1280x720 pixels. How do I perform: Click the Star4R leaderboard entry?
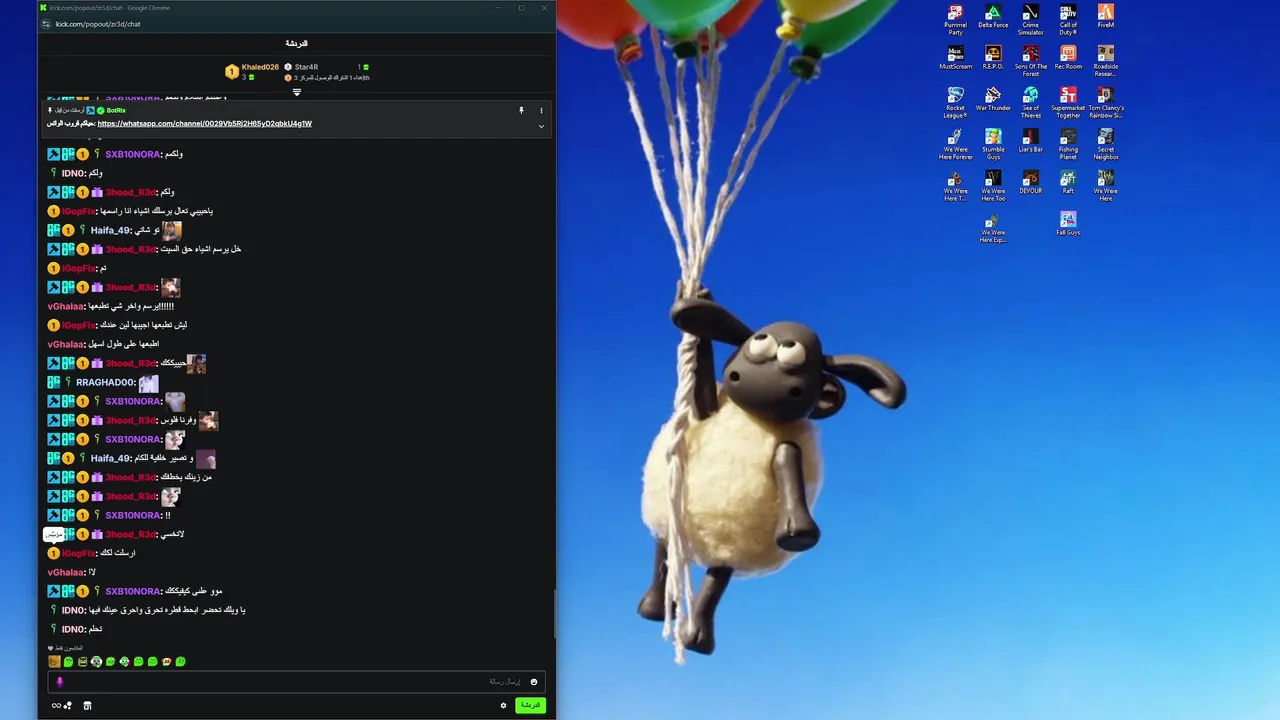click(306, 67)
